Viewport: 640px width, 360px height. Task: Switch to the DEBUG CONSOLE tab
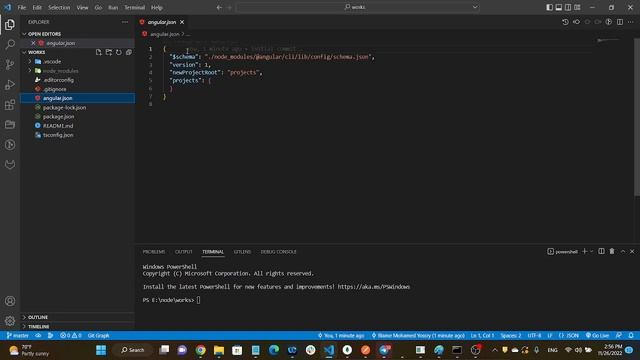tap(279, 252)
